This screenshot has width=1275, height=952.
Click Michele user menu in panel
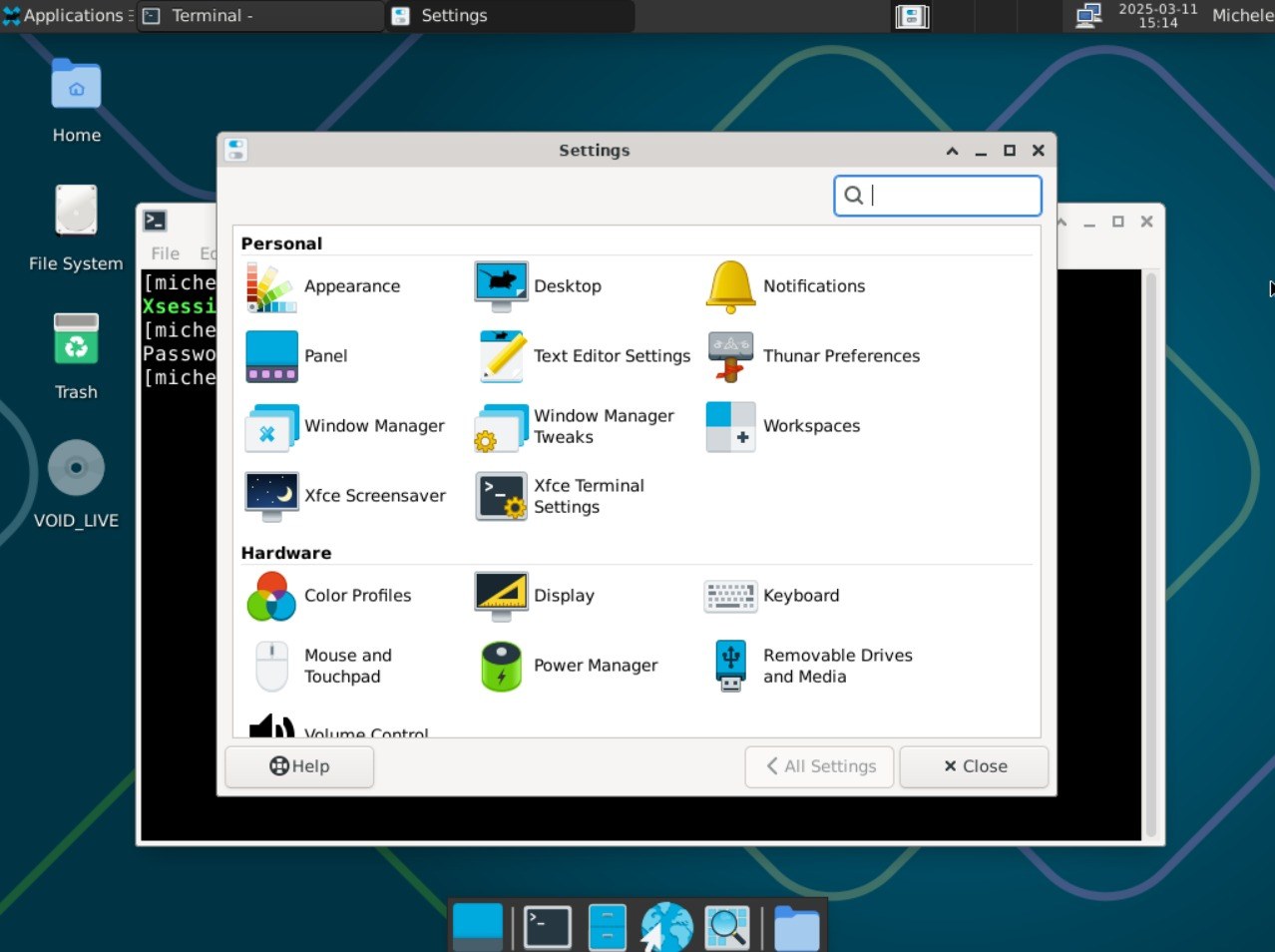coord(1242,16)
